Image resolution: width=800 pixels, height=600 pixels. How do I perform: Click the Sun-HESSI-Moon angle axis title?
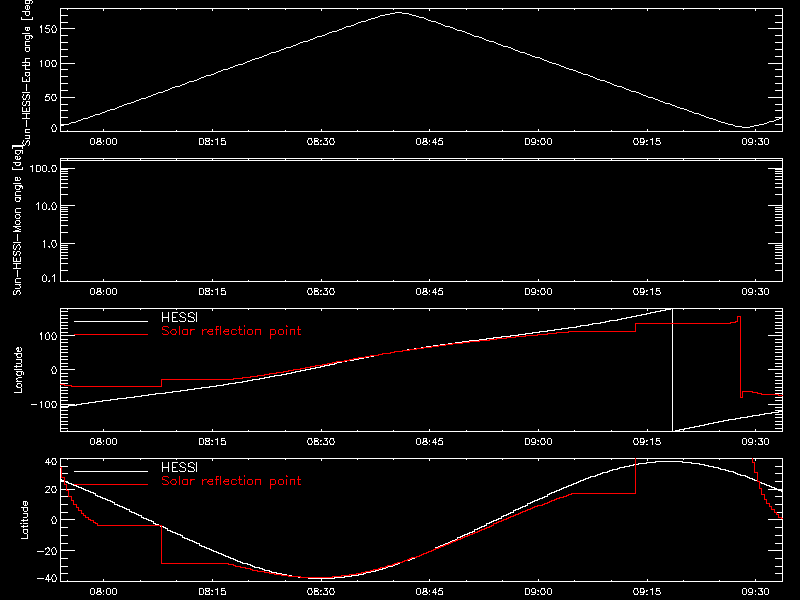coord(17,220)
